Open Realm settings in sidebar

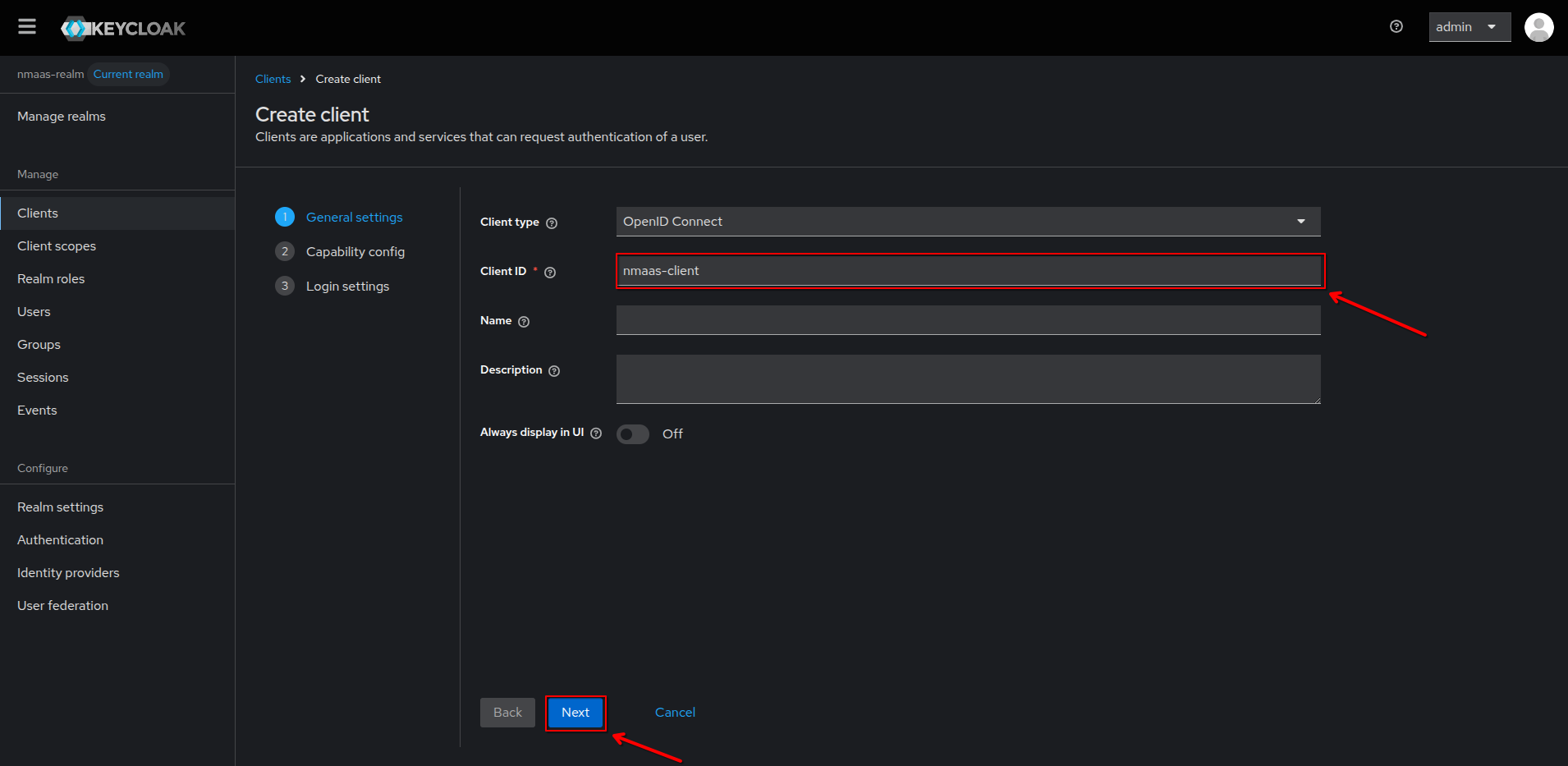click(60, 507)
